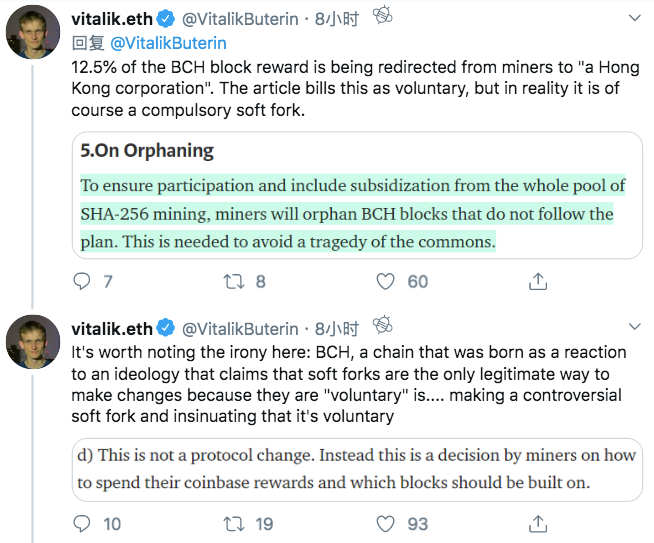The height and width of the screenshot is (543, 654).
Task: Like the first tweet with 60 likes
Action: (x=385, y=282)
